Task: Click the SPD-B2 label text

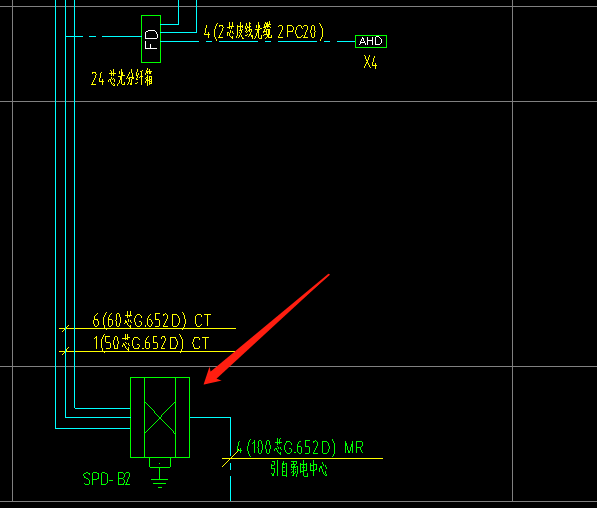Action: (x=107, y=479)
